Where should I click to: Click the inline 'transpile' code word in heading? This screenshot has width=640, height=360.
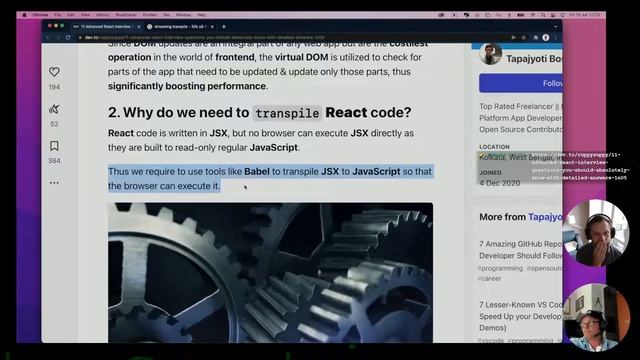pos(287,113)
